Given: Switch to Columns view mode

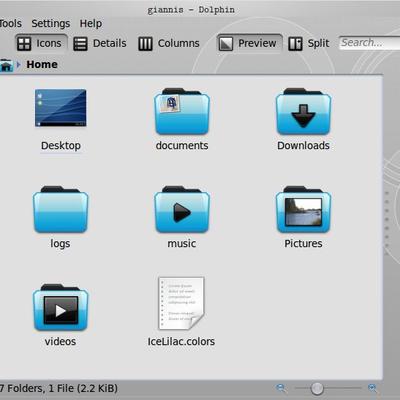Looking at the screenshot, I should click(x=169, y=43).
